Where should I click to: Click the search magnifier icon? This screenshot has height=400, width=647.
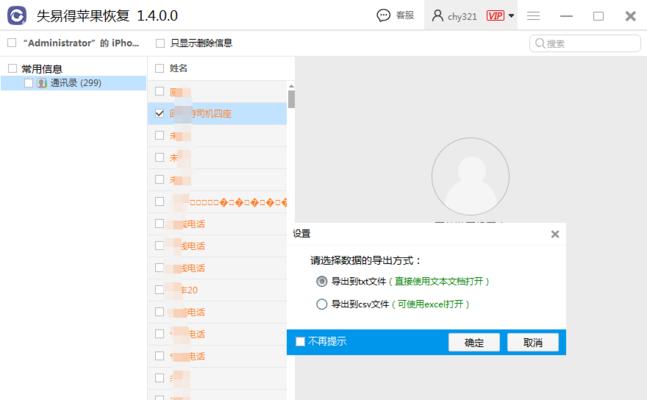tap(540, 43)
